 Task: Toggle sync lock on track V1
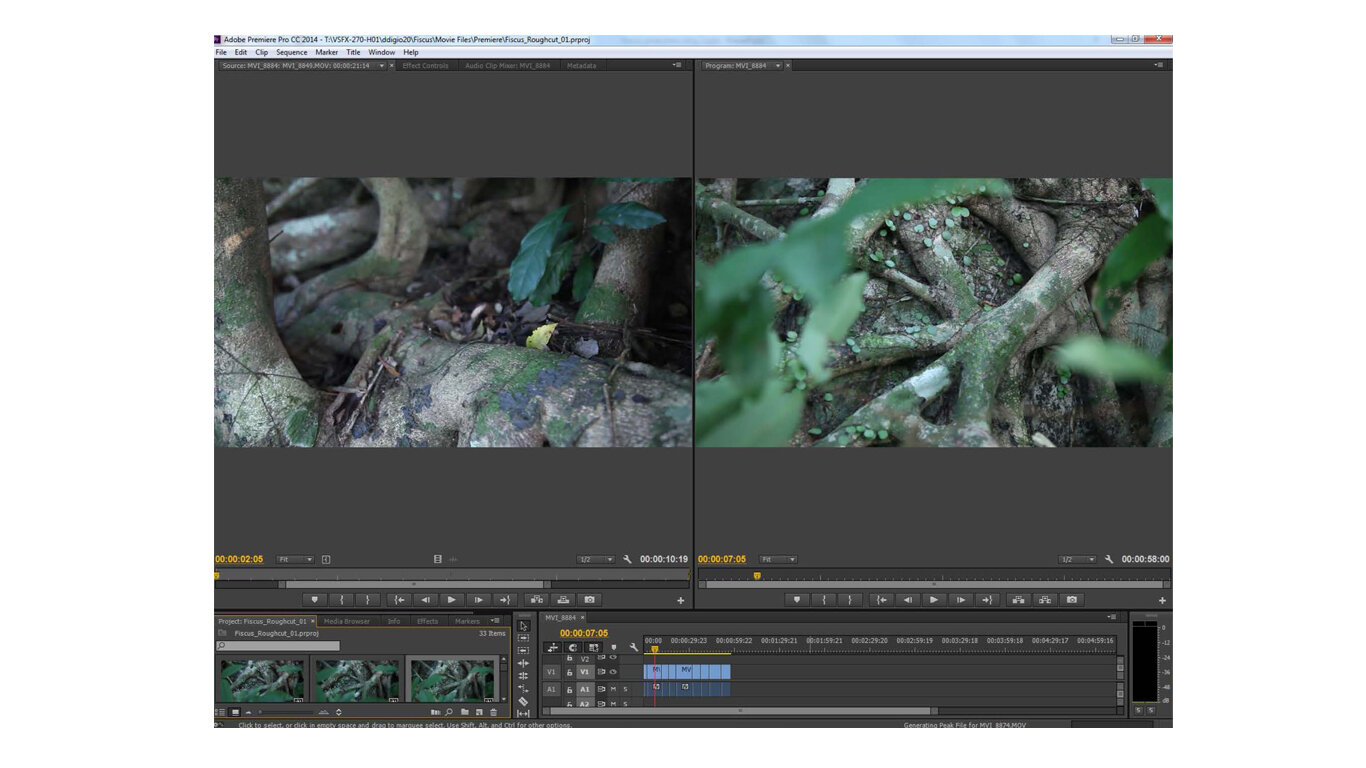point(602,673)
